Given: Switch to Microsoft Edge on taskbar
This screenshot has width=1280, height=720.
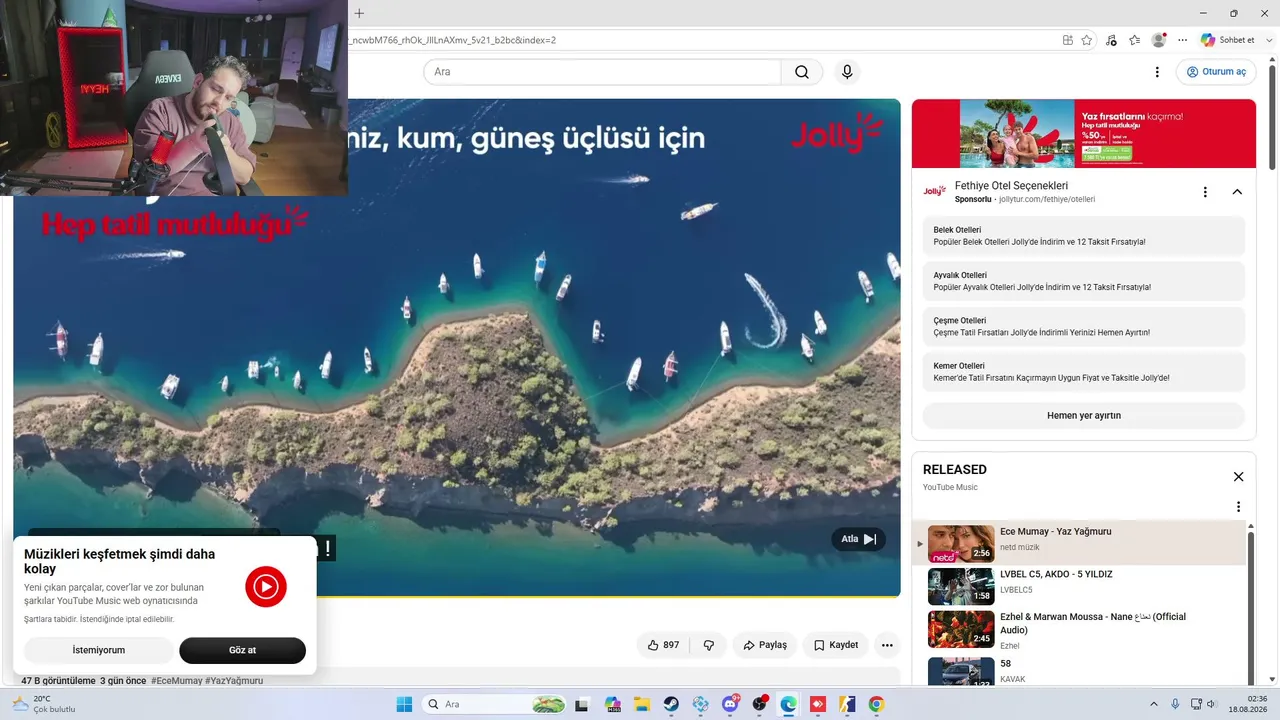Looking at the screenshot, I should pyautogui.click(x=788, y=704).
